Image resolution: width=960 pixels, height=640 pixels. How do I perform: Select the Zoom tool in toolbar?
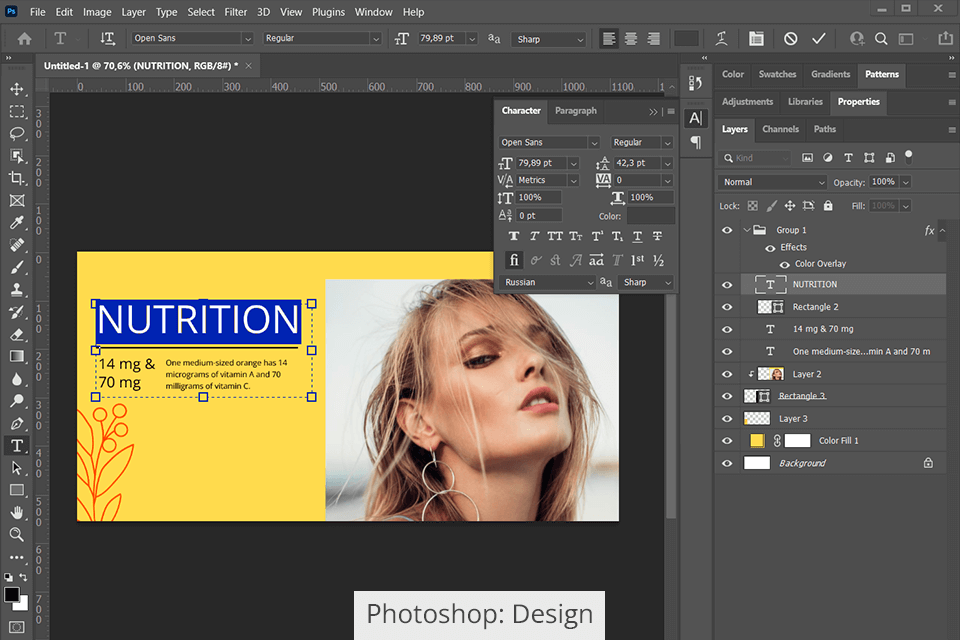pyautogui.click(x=17, y=535)
